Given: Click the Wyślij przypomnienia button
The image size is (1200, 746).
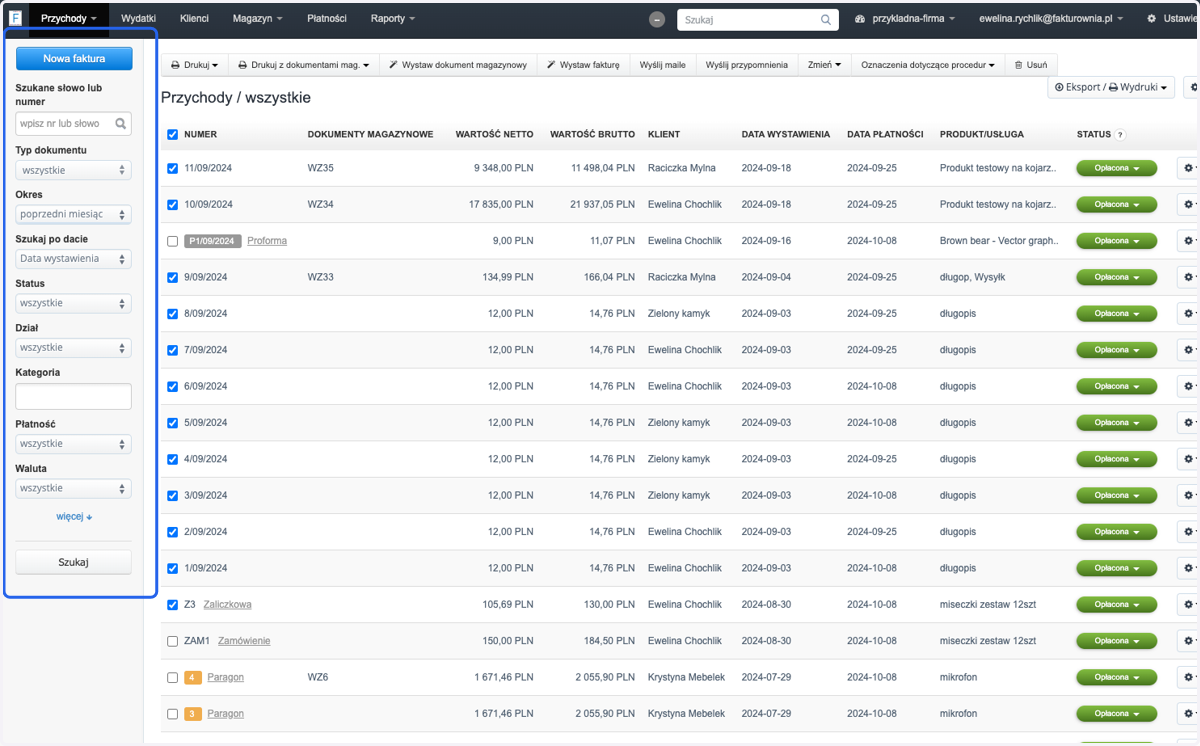Looking at the screenshot, I should [x=745, y=65].
